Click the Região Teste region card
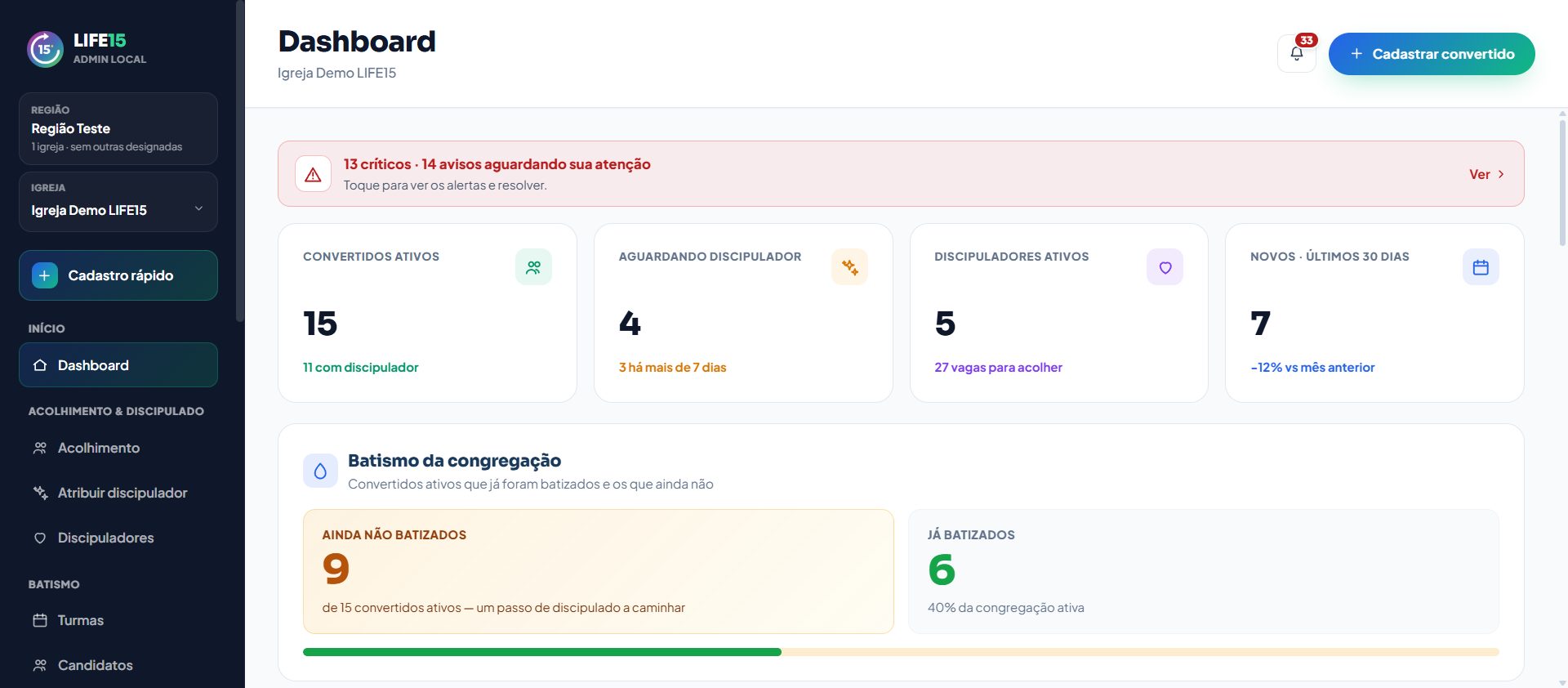Viewport: 1568px width, 688px height. click(x=118, y=128)
